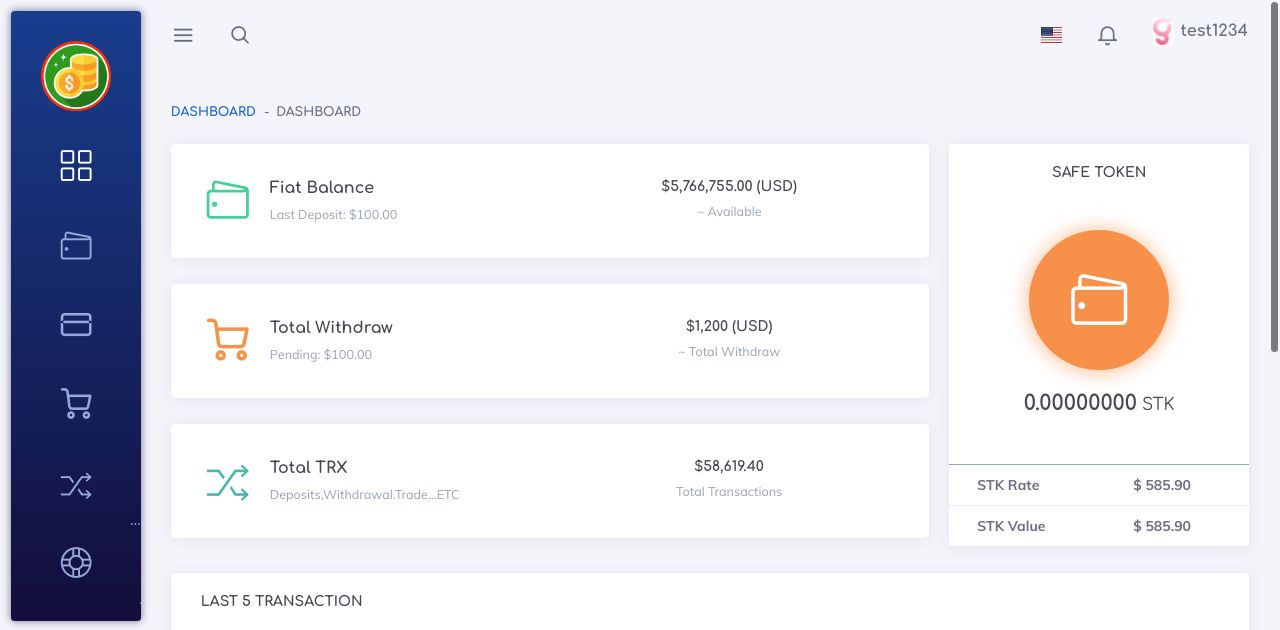Open the US flag language selector

point(1051,35)
